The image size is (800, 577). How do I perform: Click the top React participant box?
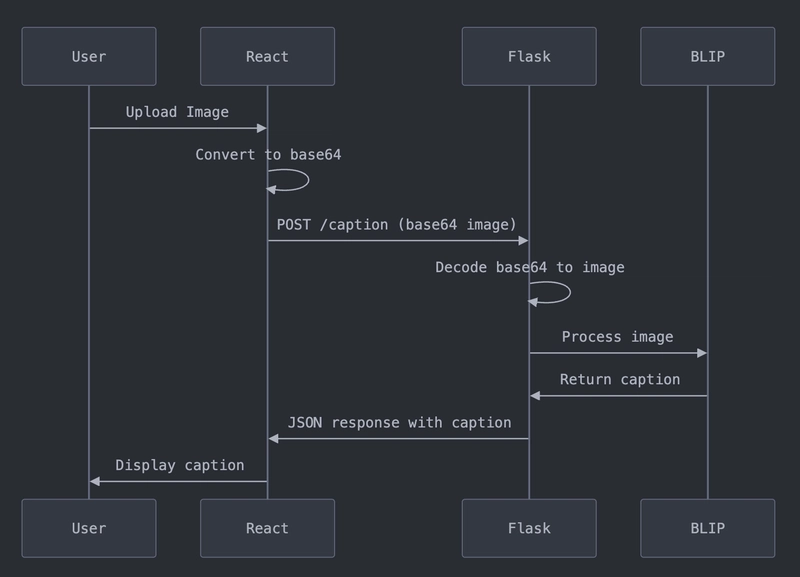point(267,56)
